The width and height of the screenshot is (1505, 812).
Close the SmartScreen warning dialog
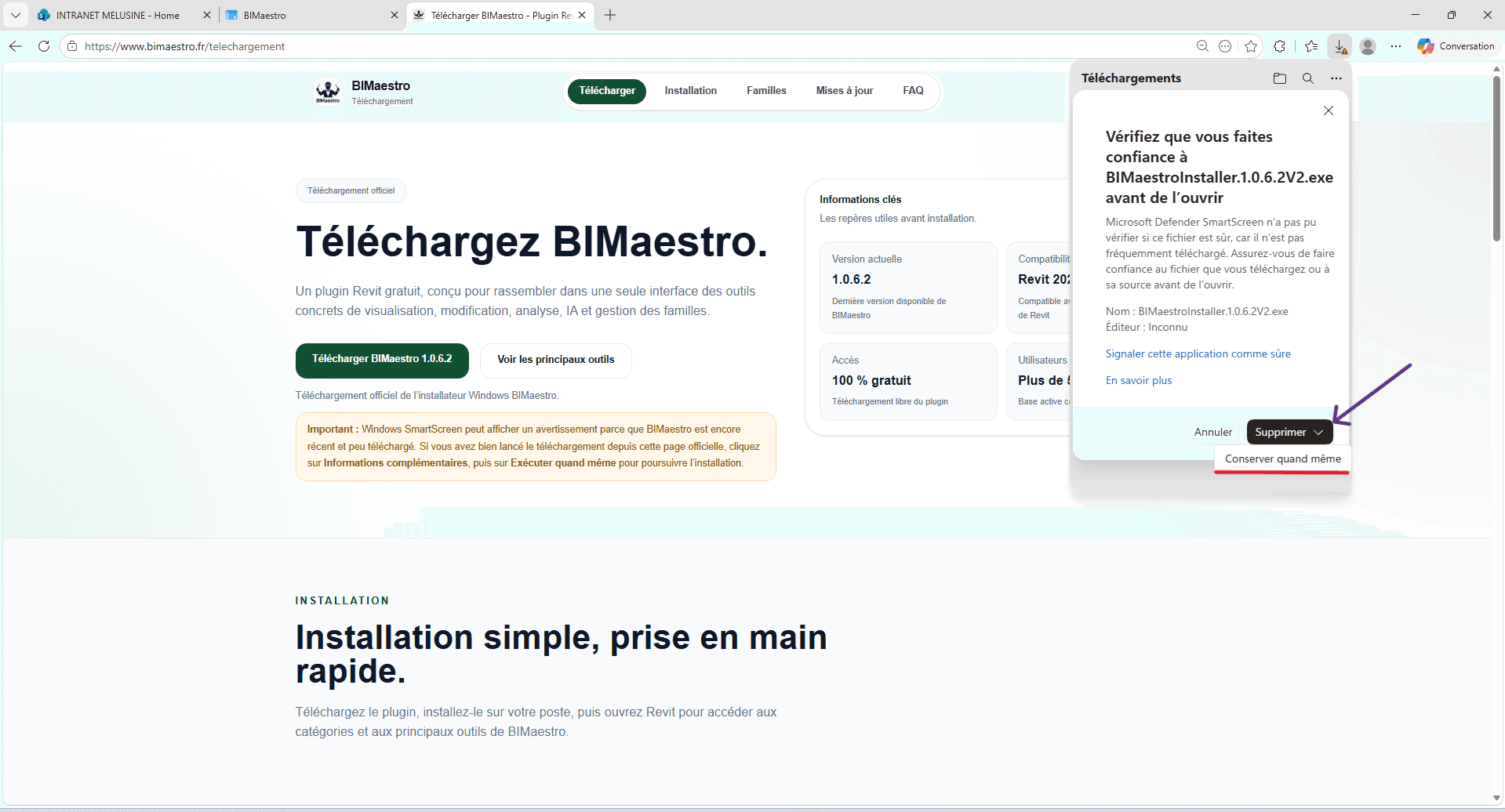[1329, 111]
